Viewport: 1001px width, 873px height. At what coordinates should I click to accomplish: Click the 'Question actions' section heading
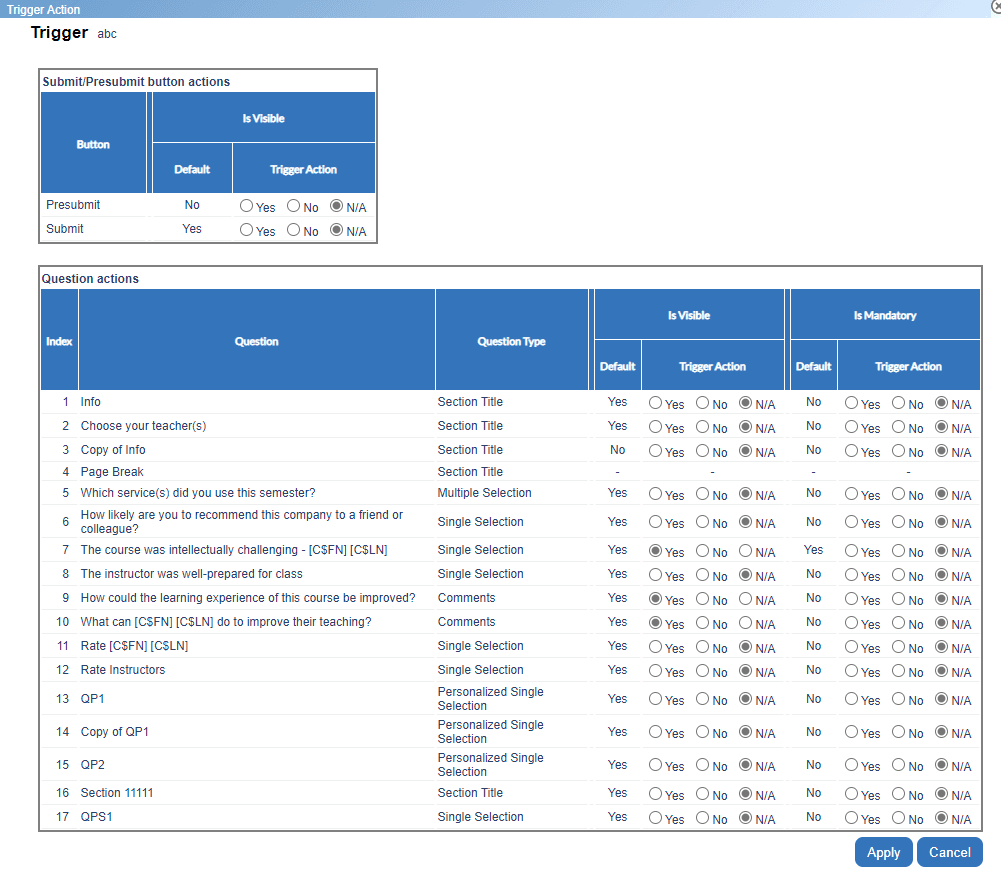click(x=90, y=278)
